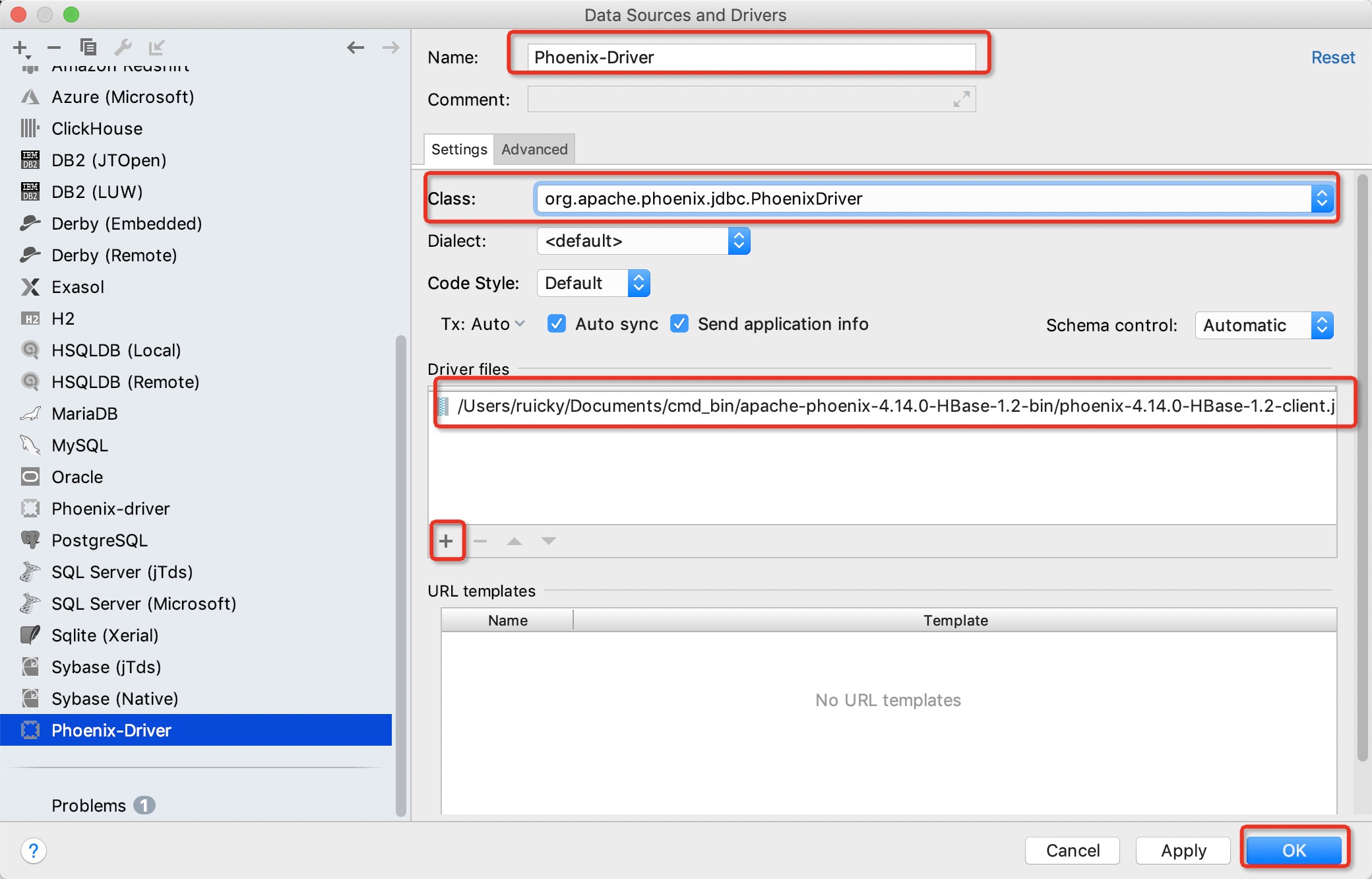Image resolution: width=1372 pixels, height=879 pixels.
Task: Switch to the Advanced tab
Action: [534, 149]
